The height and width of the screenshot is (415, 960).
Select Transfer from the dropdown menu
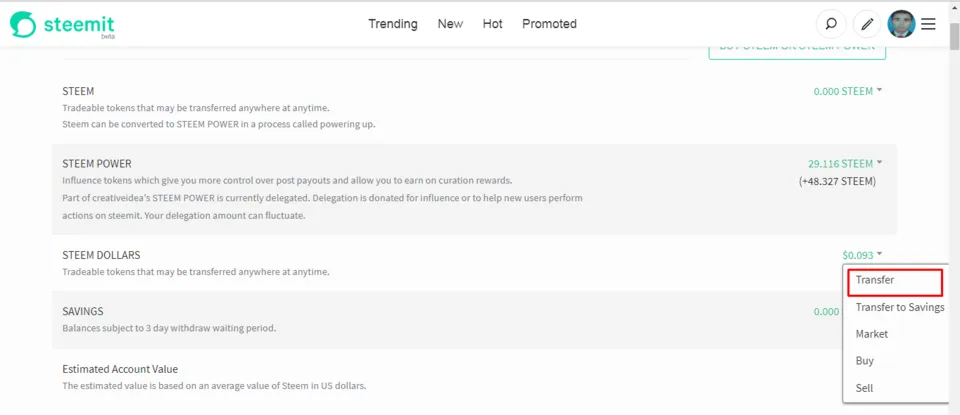click(x=894, y=280)
